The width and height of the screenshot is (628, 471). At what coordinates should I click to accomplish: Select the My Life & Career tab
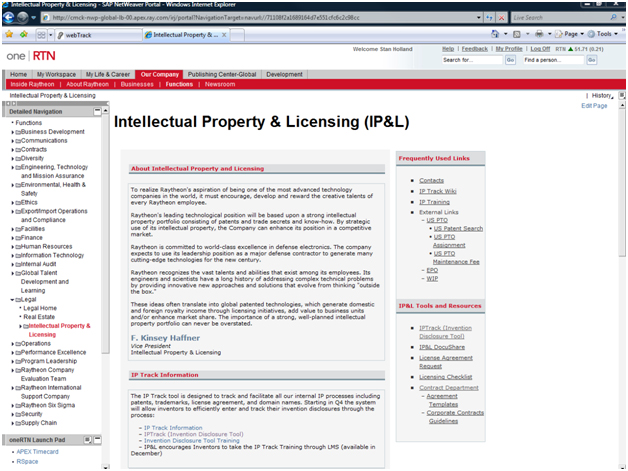108,74
